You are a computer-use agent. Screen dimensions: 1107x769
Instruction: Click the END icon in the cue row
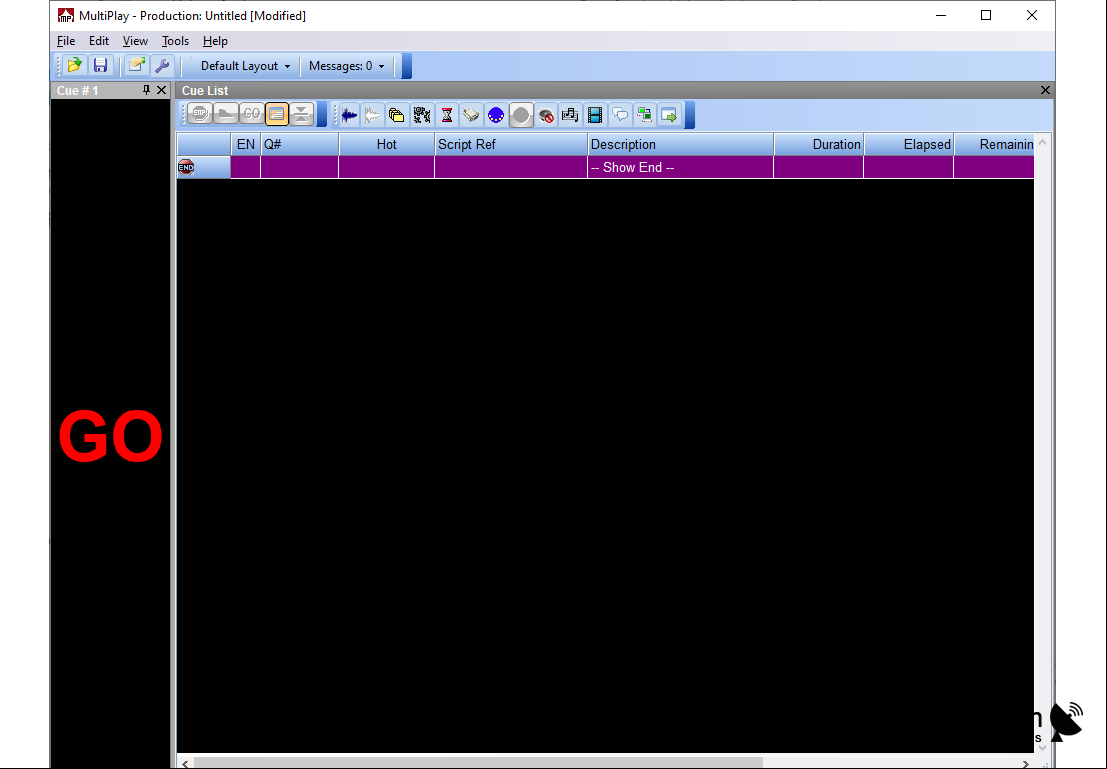click(x=186, y=167)
